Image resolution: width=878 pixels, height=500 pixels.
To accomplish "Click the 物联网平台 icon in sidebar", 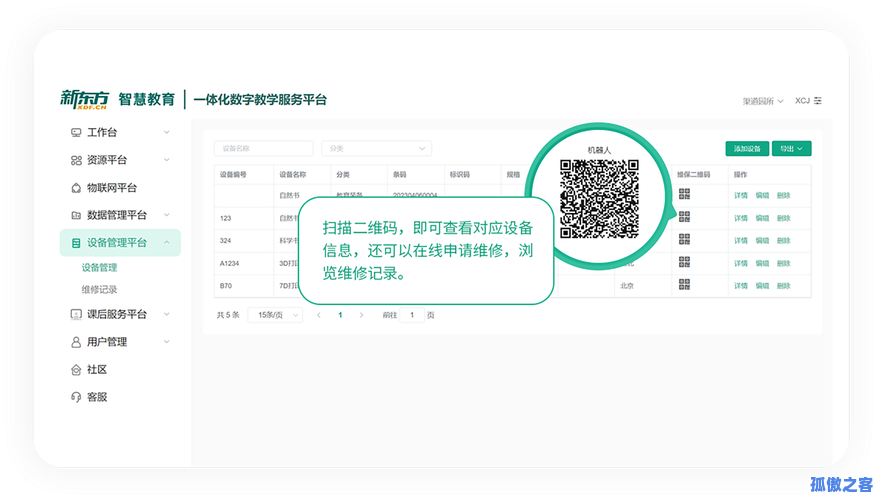I will click(x=76, y=188).
